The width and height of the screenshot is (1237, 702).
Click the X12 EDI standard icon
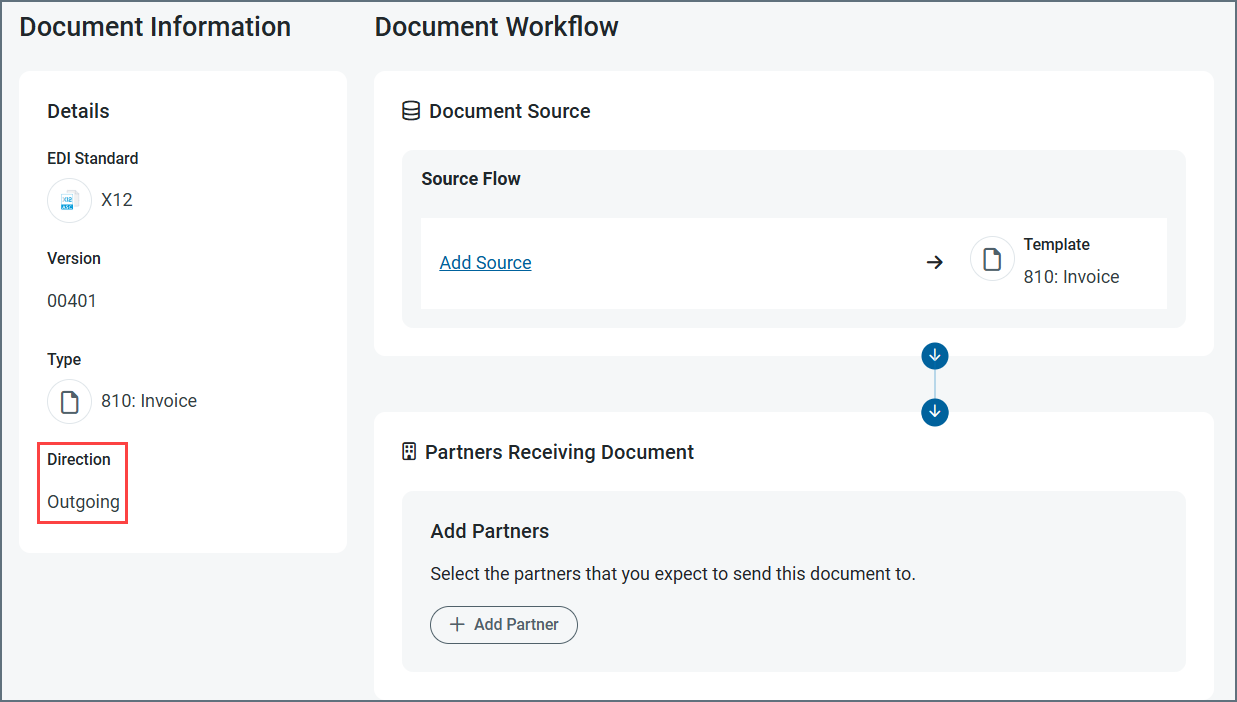pos(69,200)
